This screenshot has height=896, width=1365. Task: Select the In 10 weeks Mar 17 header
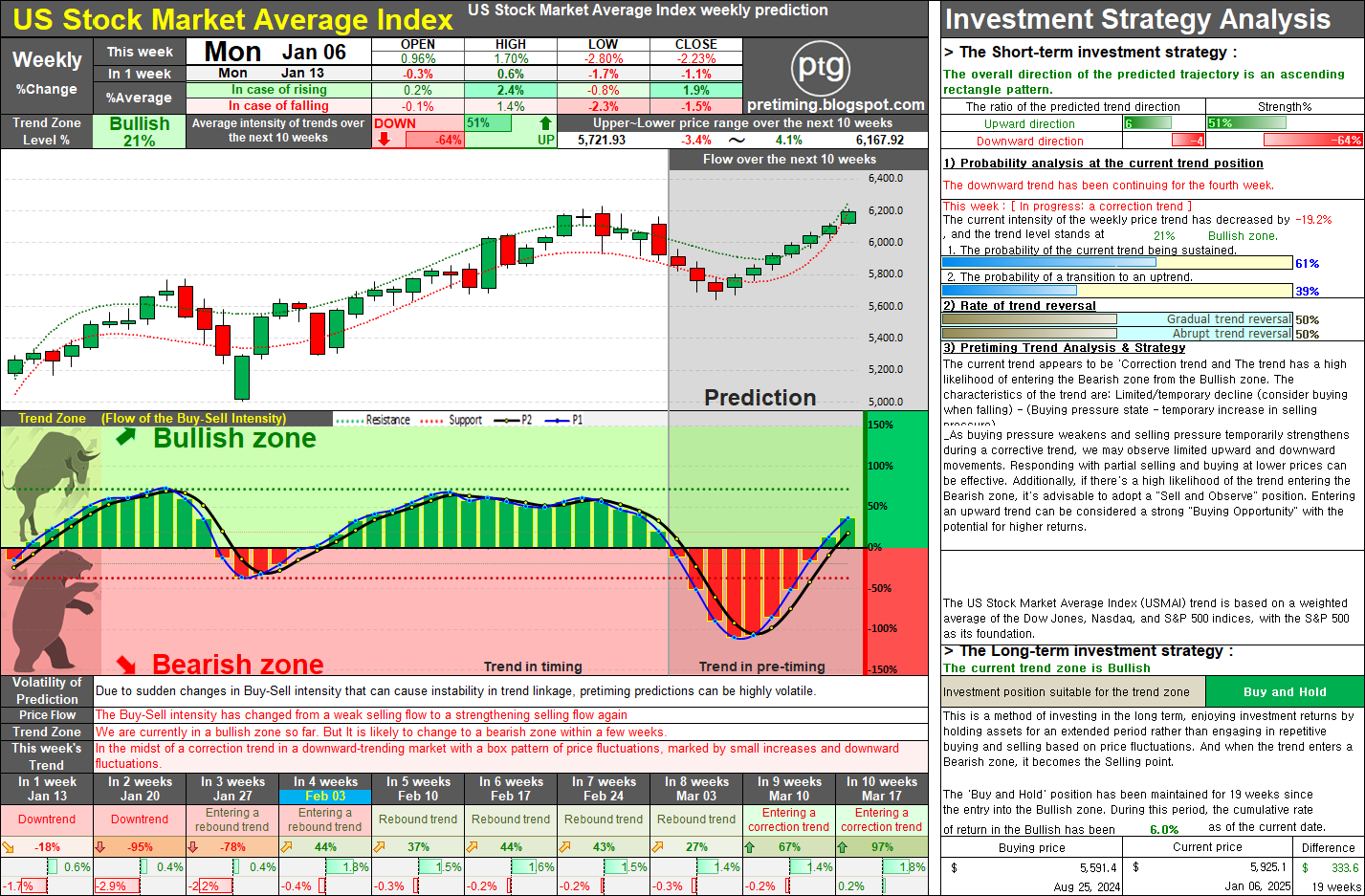(x=881, y=789)
